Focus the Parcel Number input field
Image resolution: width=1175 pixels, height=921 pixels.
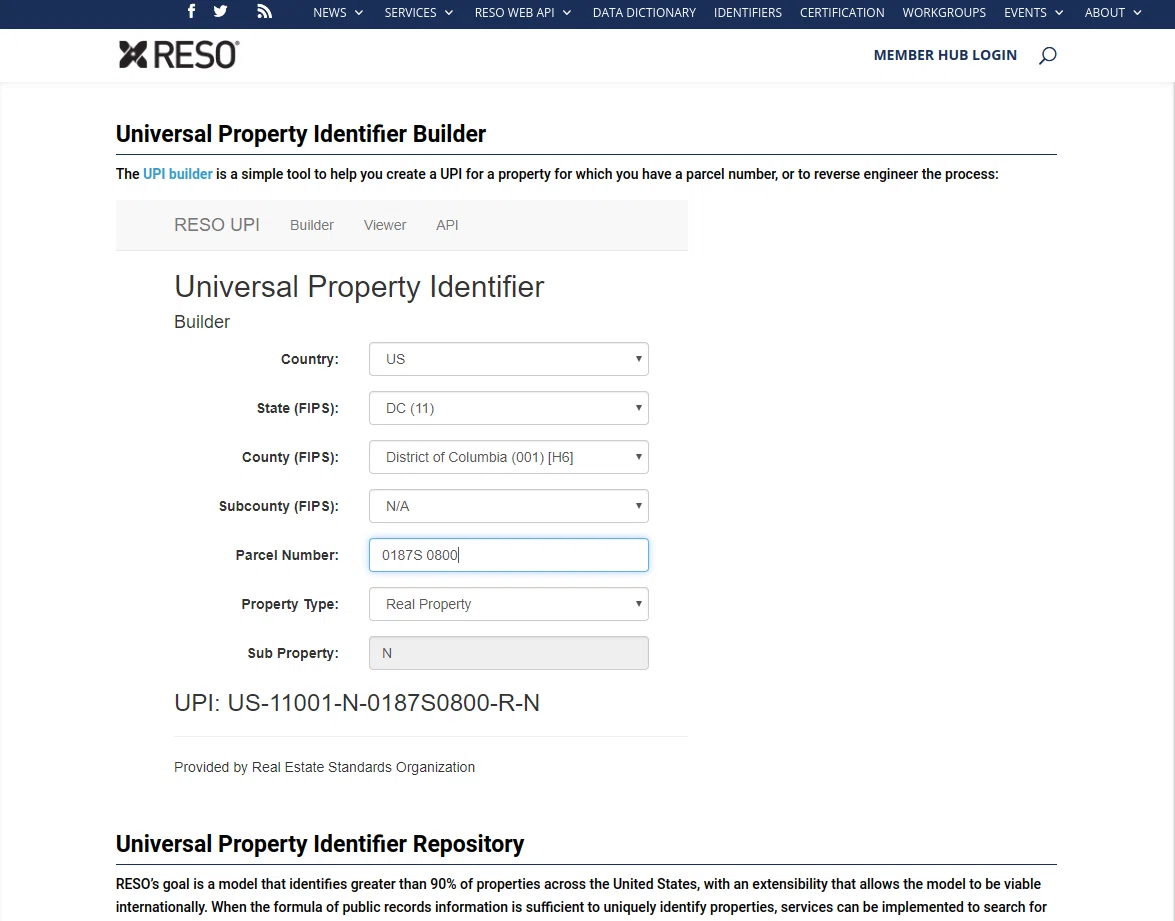[x=508, y=555]
